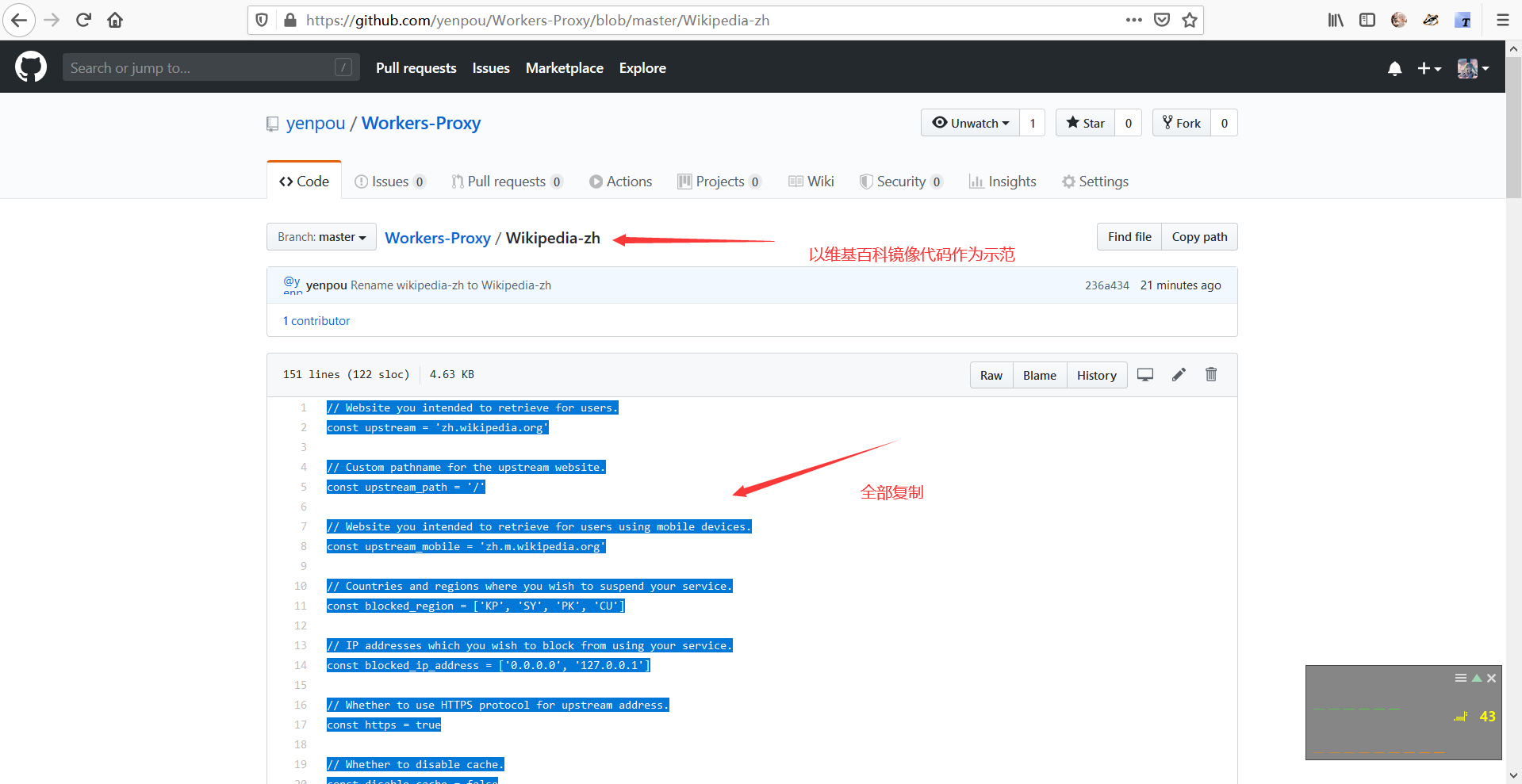1522x784 pixels.
Task: Close the floating monitor widget
Action: click(x=1492, y=679)
